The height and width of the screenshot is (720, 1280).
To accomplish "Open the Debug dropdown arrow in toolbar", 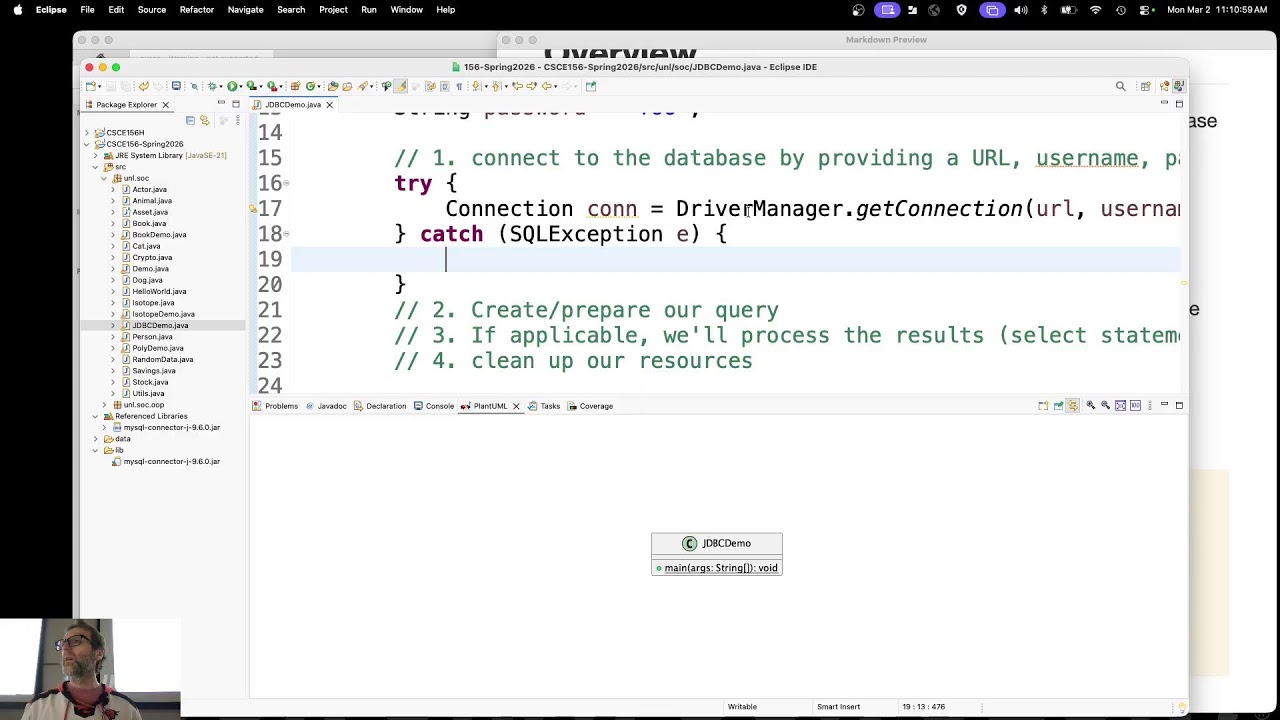I will click(221, 87).
